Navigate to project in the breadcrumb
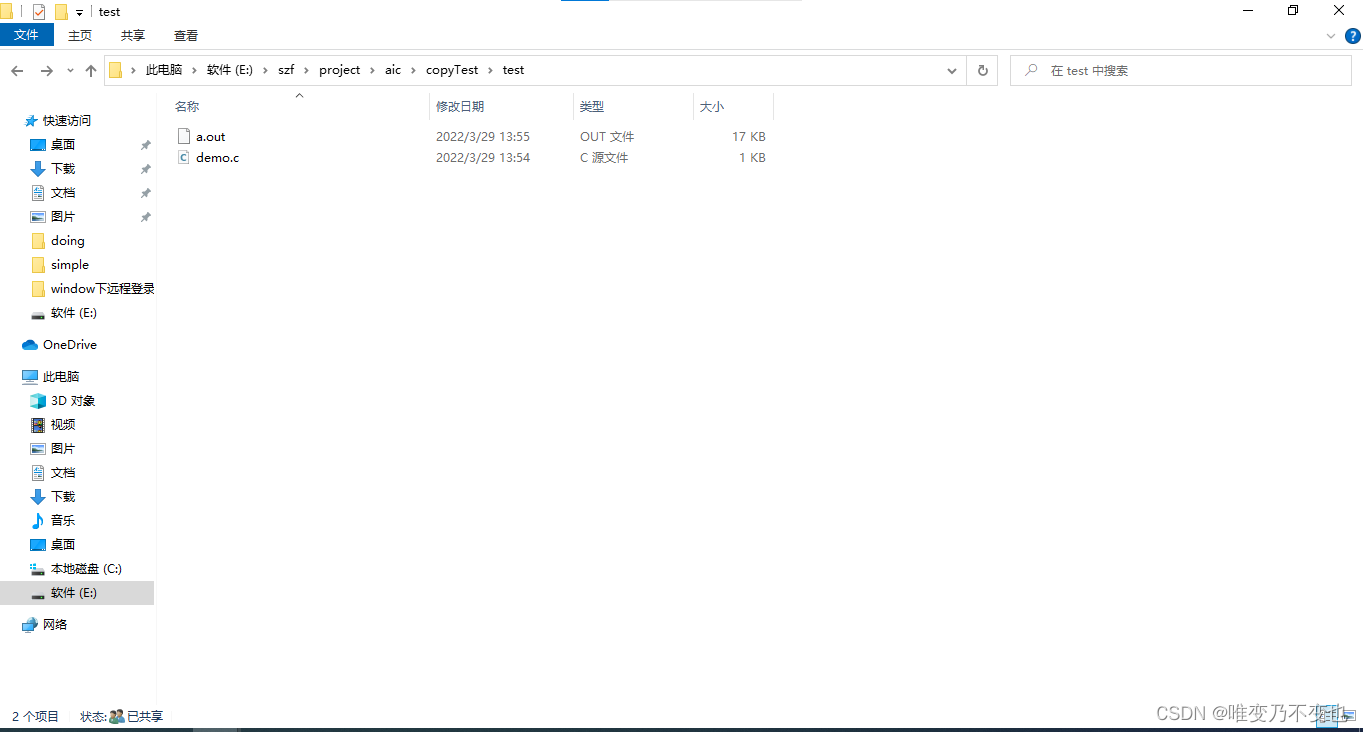 [340, 70]
